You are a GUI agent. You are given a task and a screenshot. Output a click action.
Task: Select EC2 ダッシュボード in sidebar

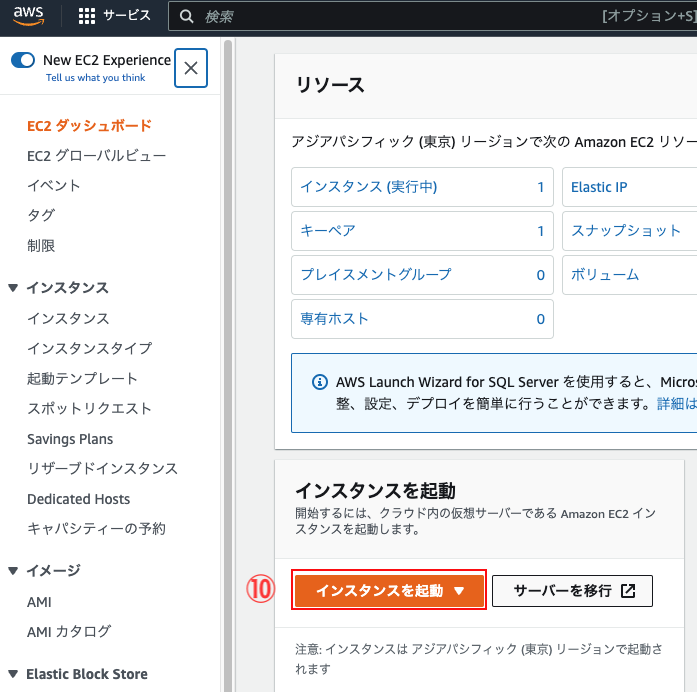[89, 126]
